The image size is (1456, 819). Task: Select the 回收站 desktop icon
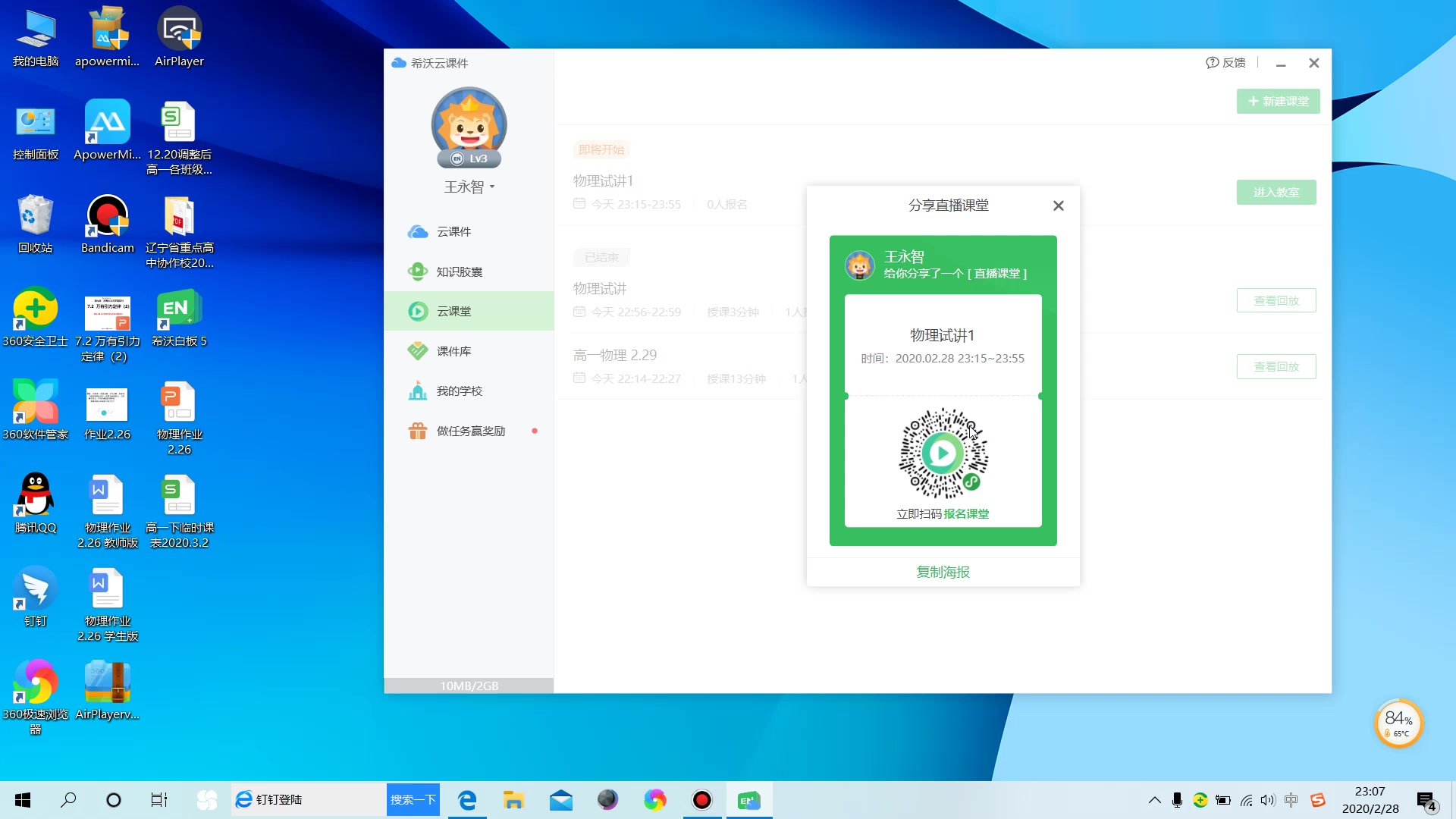[x=36, y=224]
